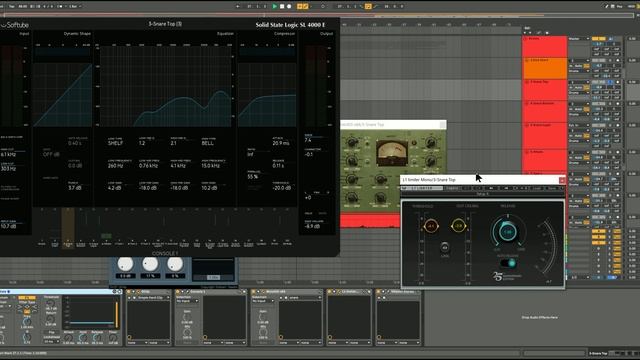Toggle the Auto Release switch in L1 limiter
Screen dimensions: 640x360
(x=508, y=263)
